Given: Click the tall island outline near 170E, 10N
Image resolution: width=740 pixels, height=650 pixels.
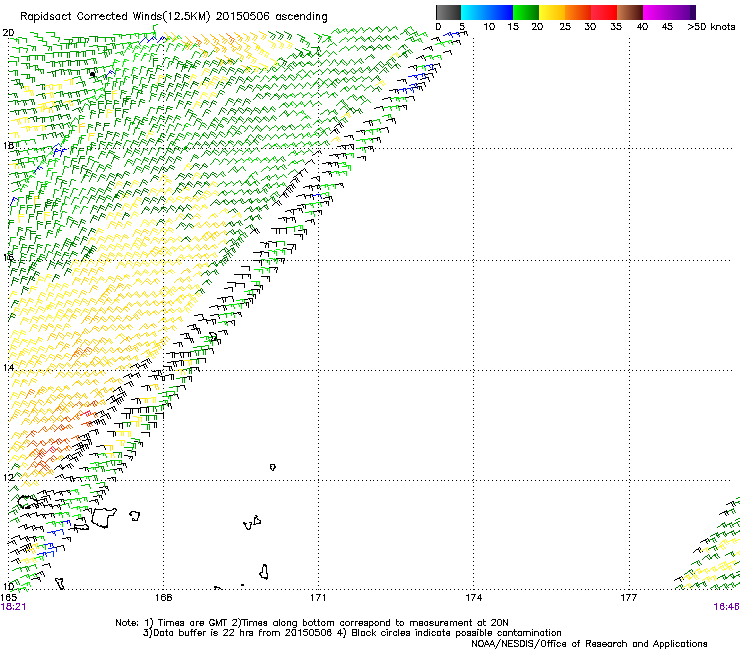Looking at the screenshot, I should 264,572.
